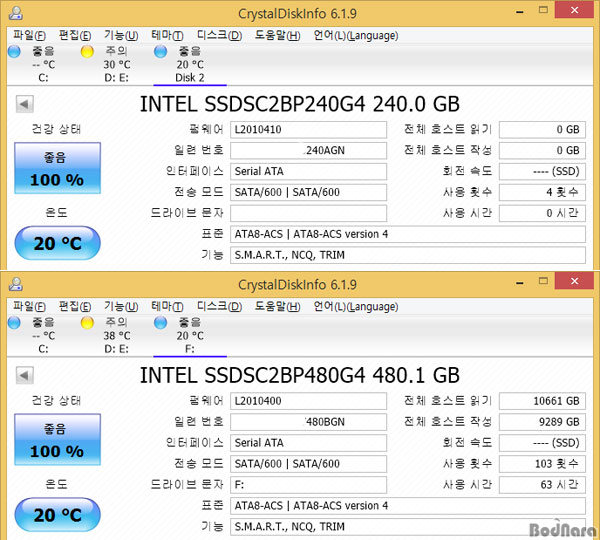
Task: Switch to C: disk tab in bottom window
Action: point(44,336)
